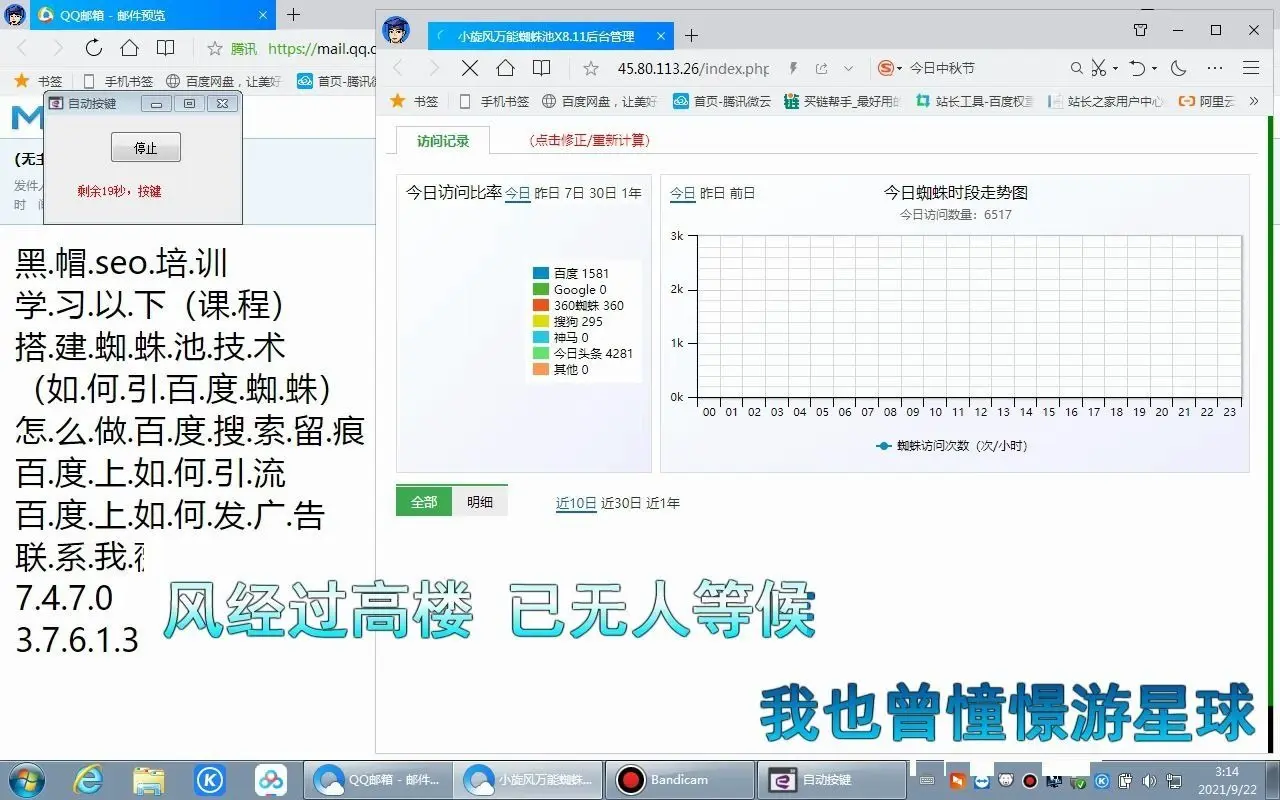Viewport: 1280px width, 800px height.
Task: Select 7日 range in visit ratio panel
Action: tap(575, 193)
